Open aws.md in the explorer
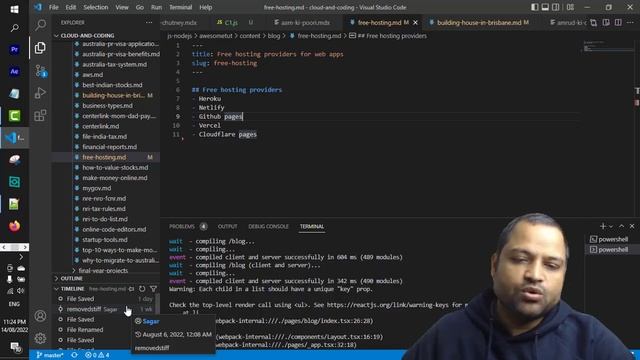This screenshot has height=360, width=640. 93,75
